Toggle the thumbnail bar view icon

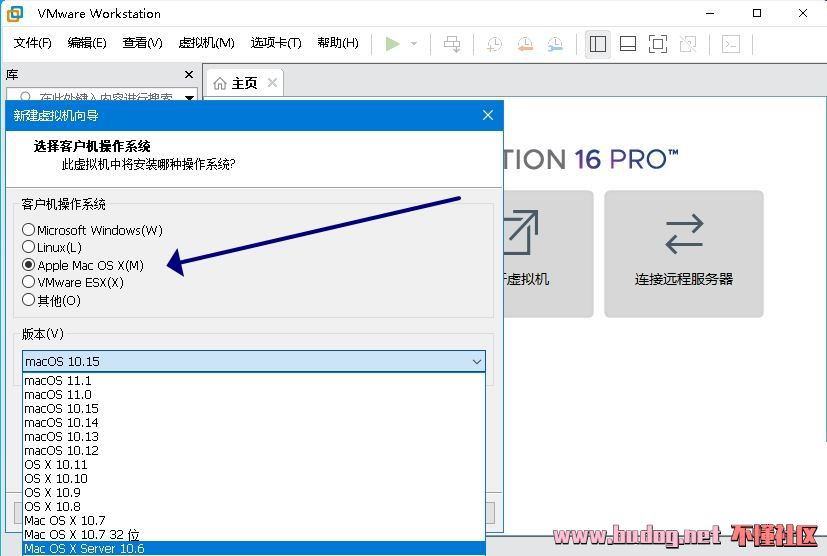point(628,44)
